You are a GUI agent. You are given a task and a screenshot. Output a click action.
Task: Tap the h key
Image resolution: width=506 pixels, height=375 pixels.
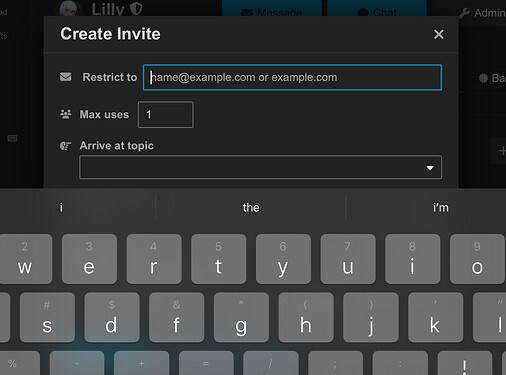tap(306, 317)
